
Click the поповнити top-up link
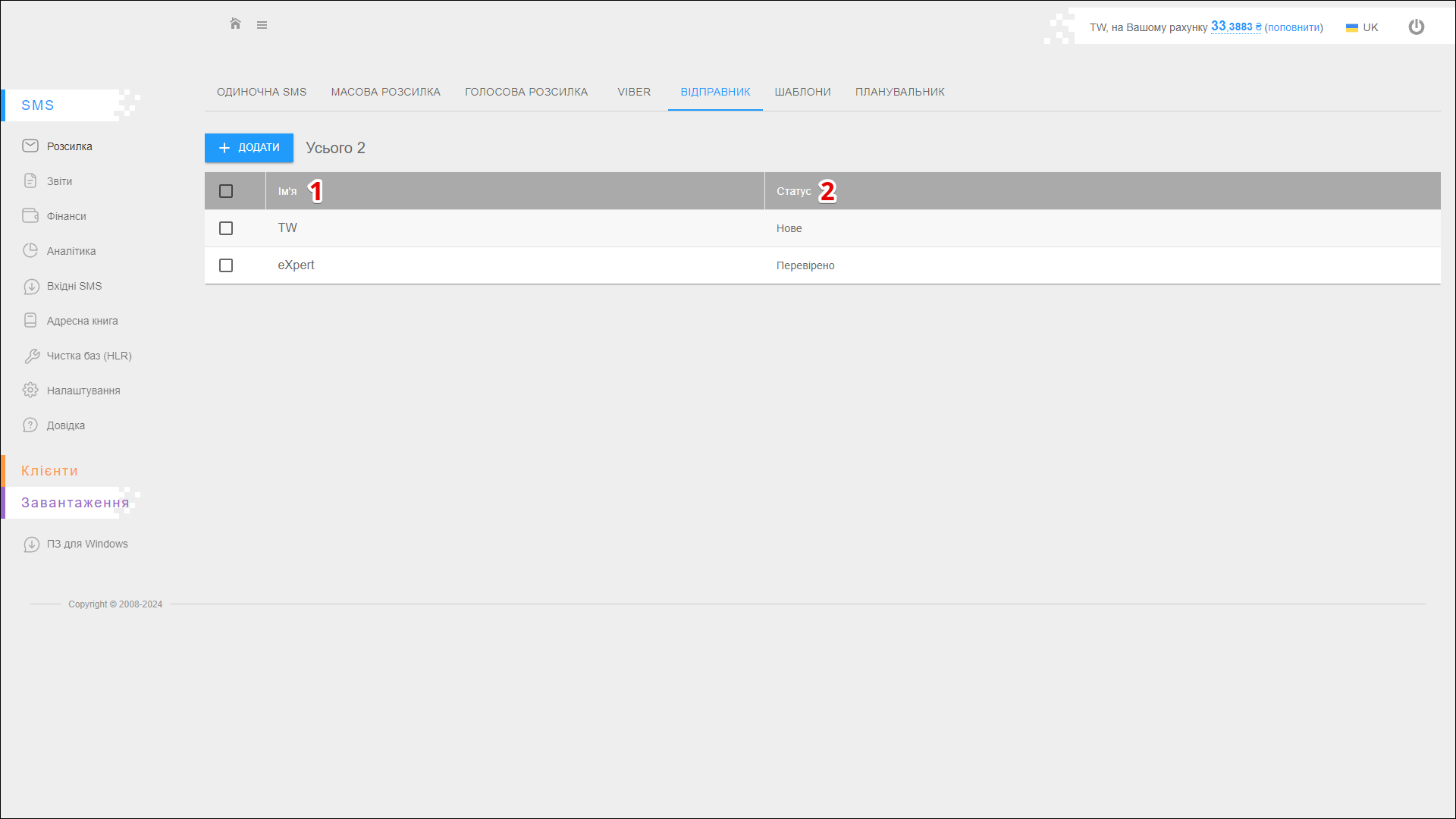pos(1294,27)
